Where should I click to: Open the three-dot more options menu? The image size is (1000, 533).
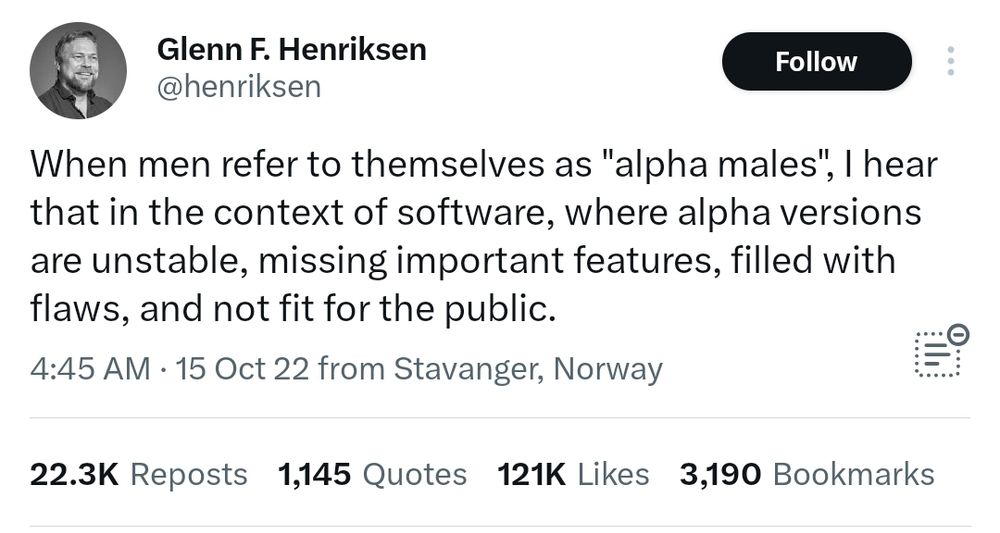[x=950, y=62]
